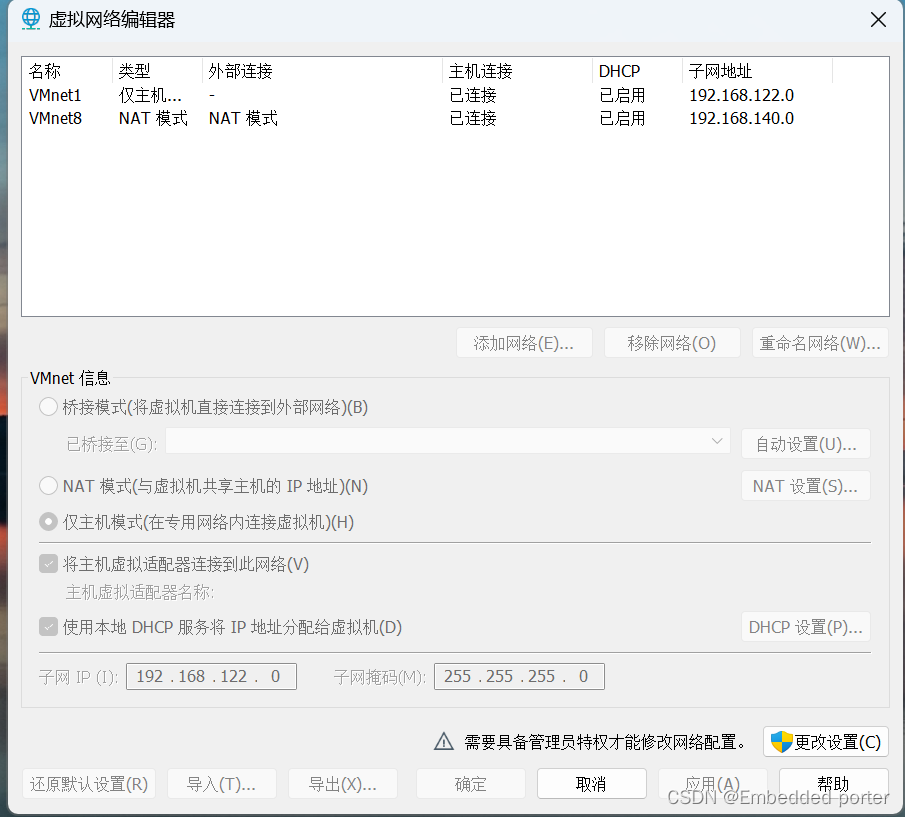Open 自动设置(U)... button
Image resolution: width=905 pixels, height=817 pixels.
(806, 444)
